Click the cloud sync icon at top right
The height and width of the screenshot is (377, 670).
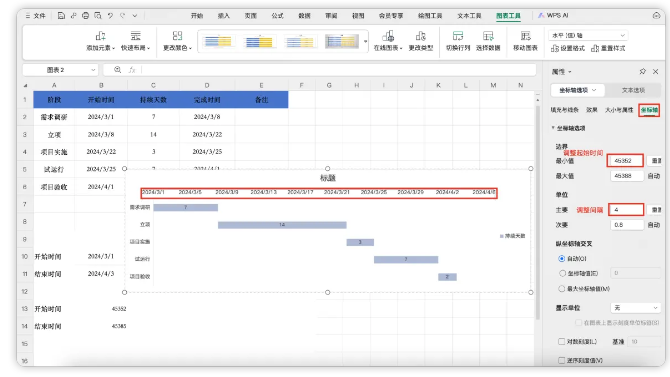click(x=656, y=15)
